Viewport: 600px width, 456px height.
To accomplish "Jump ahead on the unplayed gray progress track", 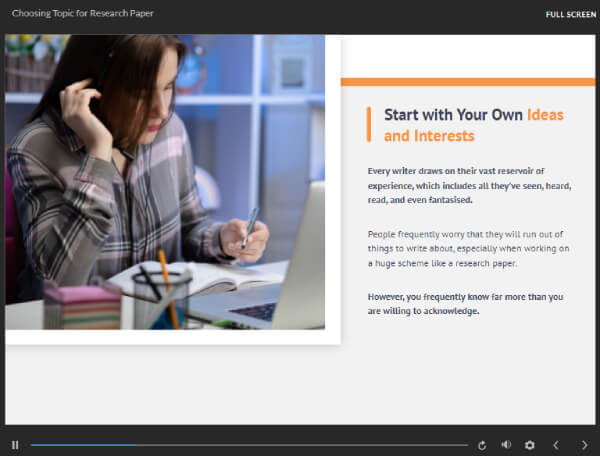I will [x=302, y=445].
